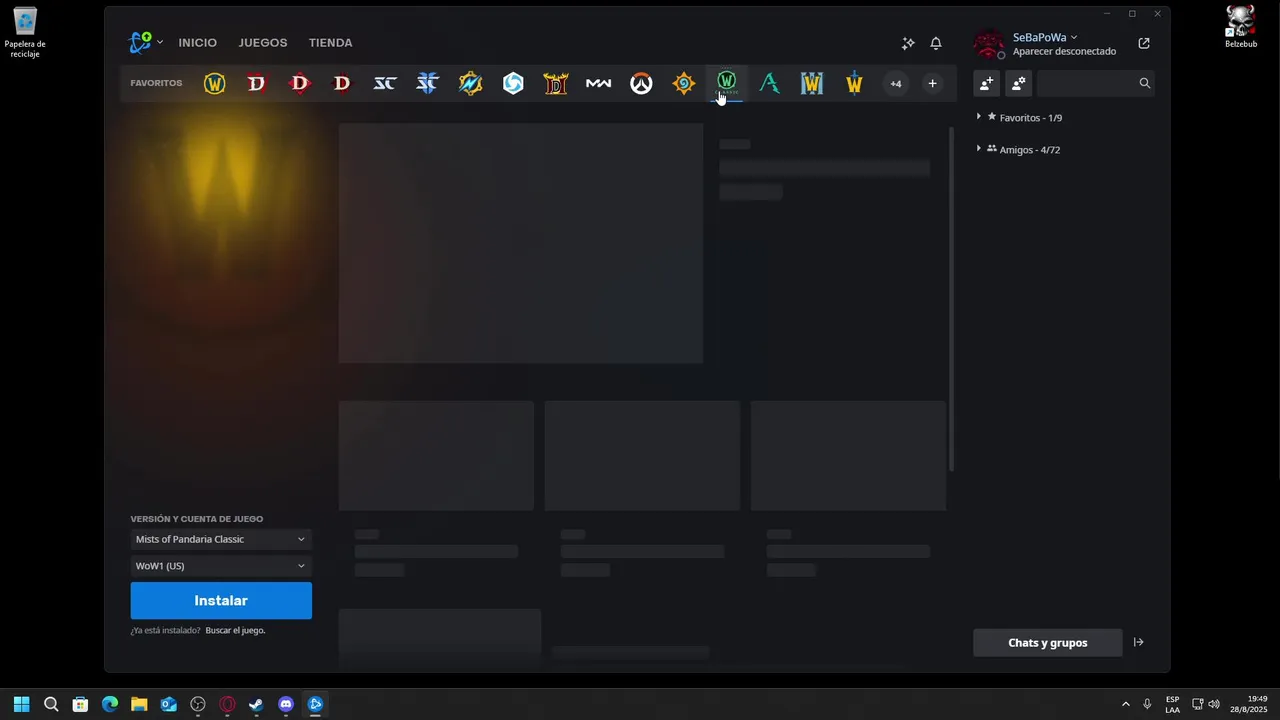1280x720 pixels.
Task: Open StarCraft Remastered (white SC icon)
Action: pos(385,84)
